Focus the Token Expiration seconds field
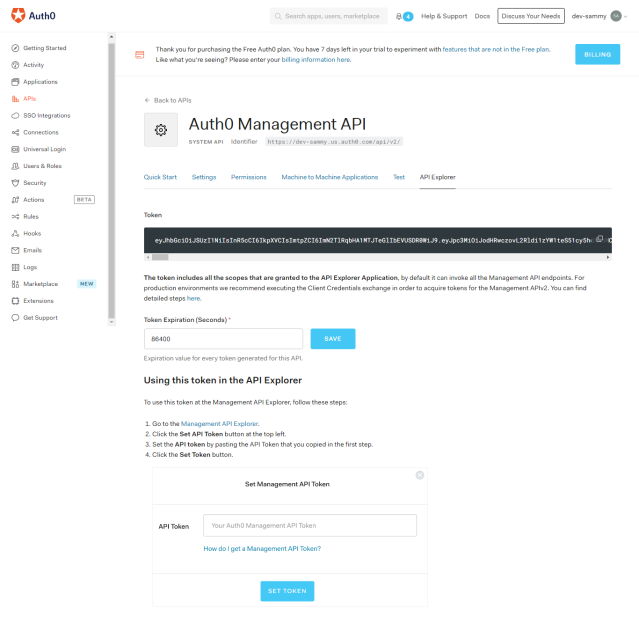 [x=223, y=339]
